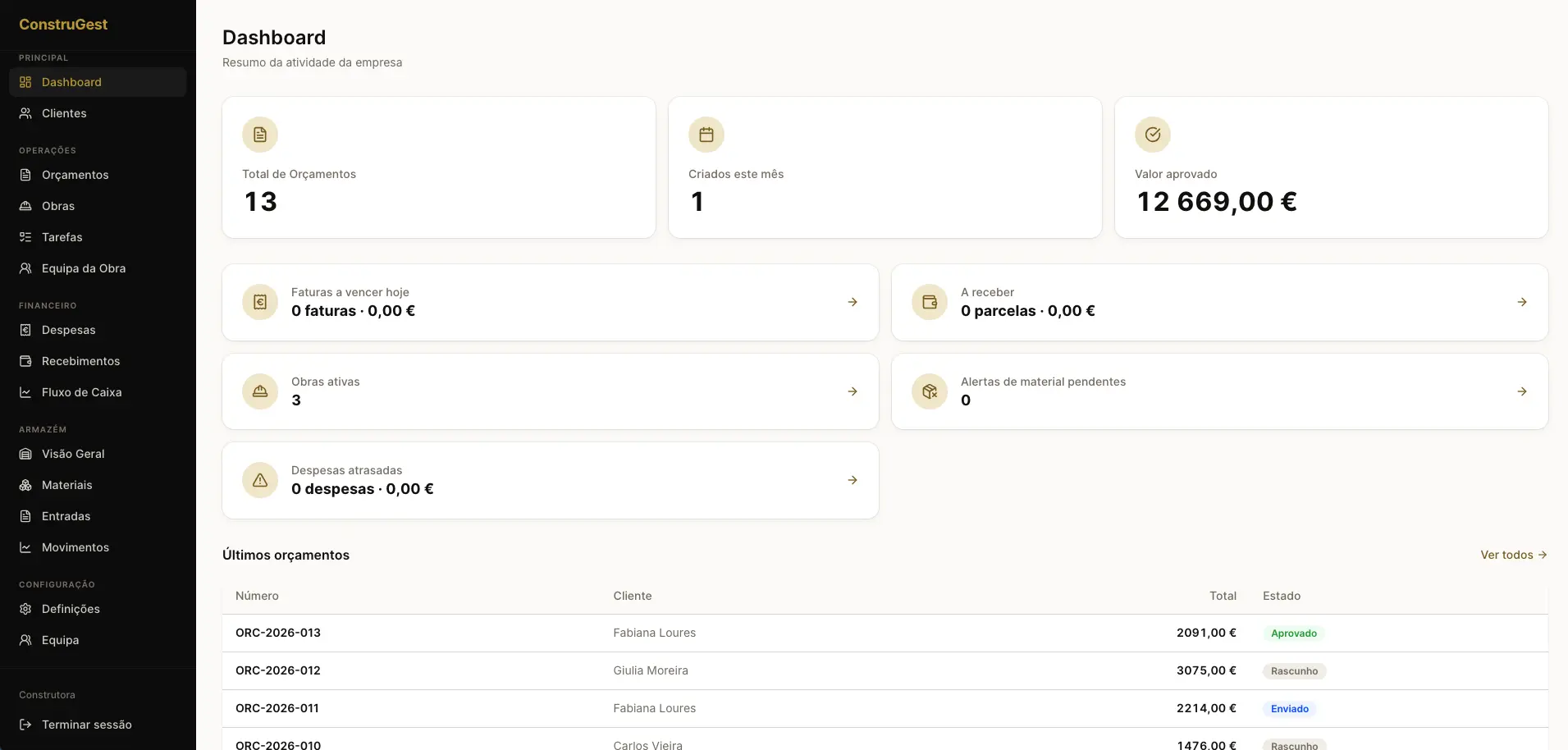
Task: Click the Movimentos chart icon
Action: click(25, 547)
